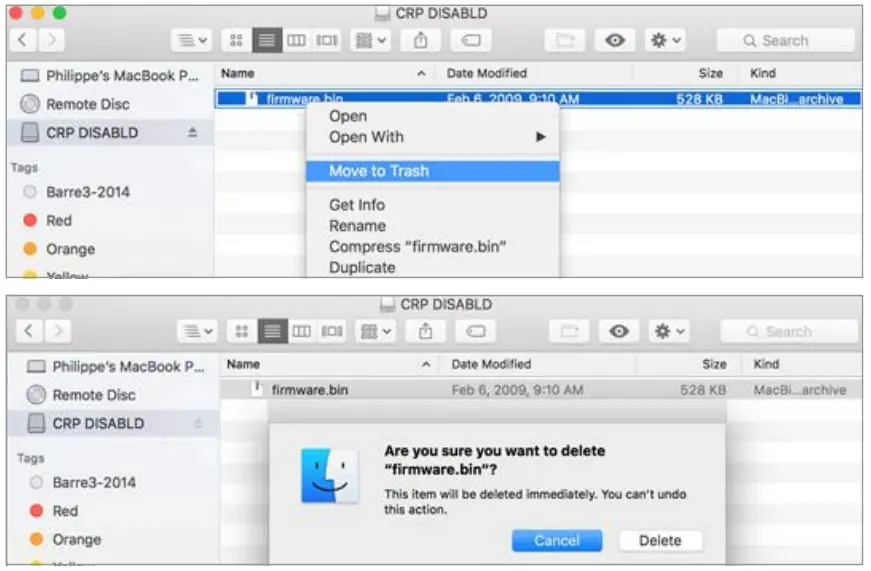The height and width of the screenshot is (571, 871).
Task: Go back in top Finder window
Action: click(x=23, y=40)
